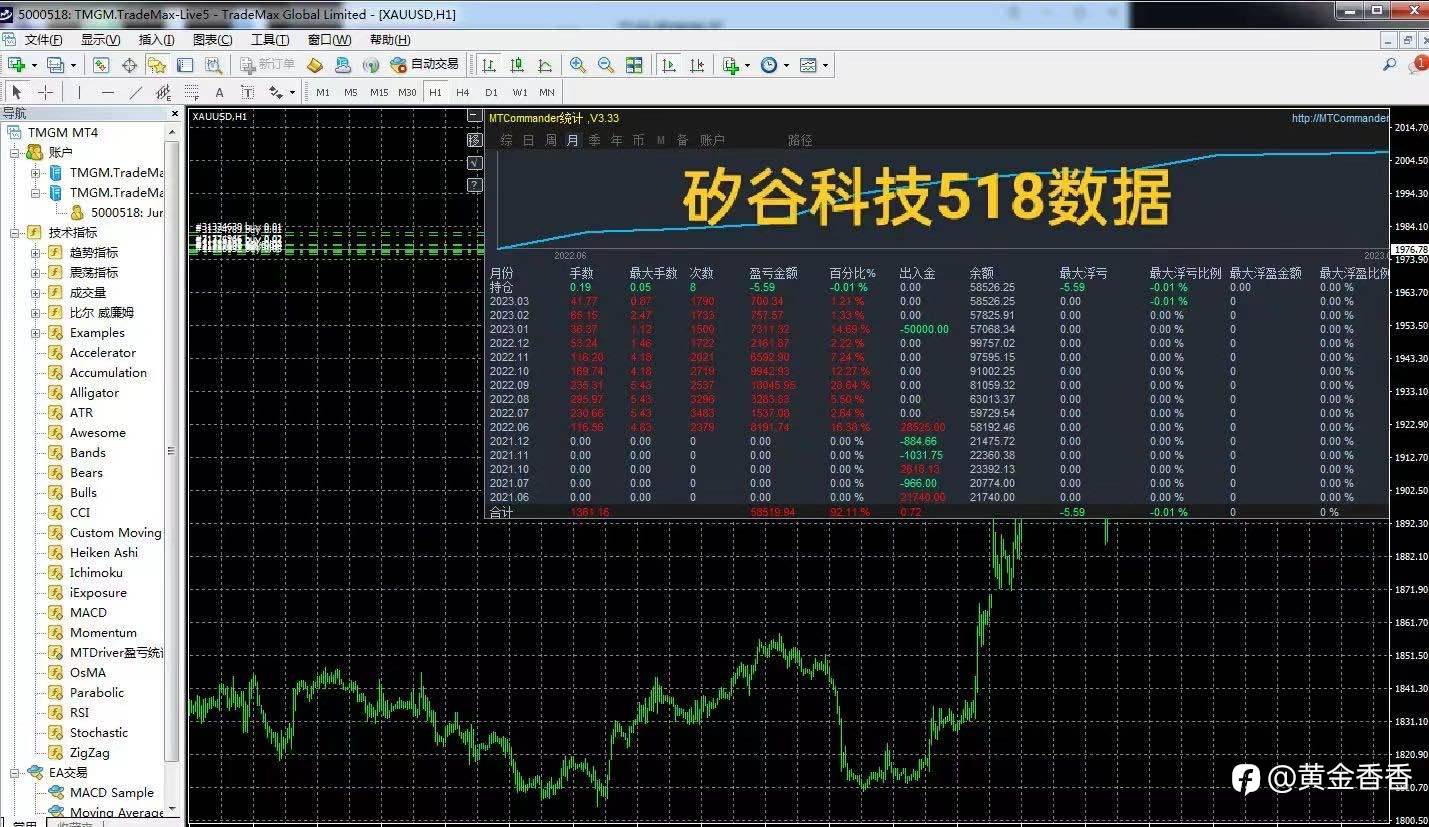Toggle the auto scroll chart icon
This screenshot has height=827, width=1429.
[x=669, y=65]
